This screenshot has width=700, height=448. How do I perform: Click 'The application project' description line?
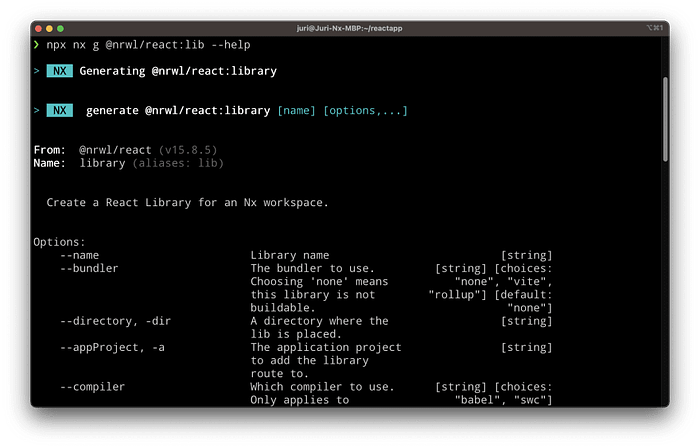[x=326, y=347]
